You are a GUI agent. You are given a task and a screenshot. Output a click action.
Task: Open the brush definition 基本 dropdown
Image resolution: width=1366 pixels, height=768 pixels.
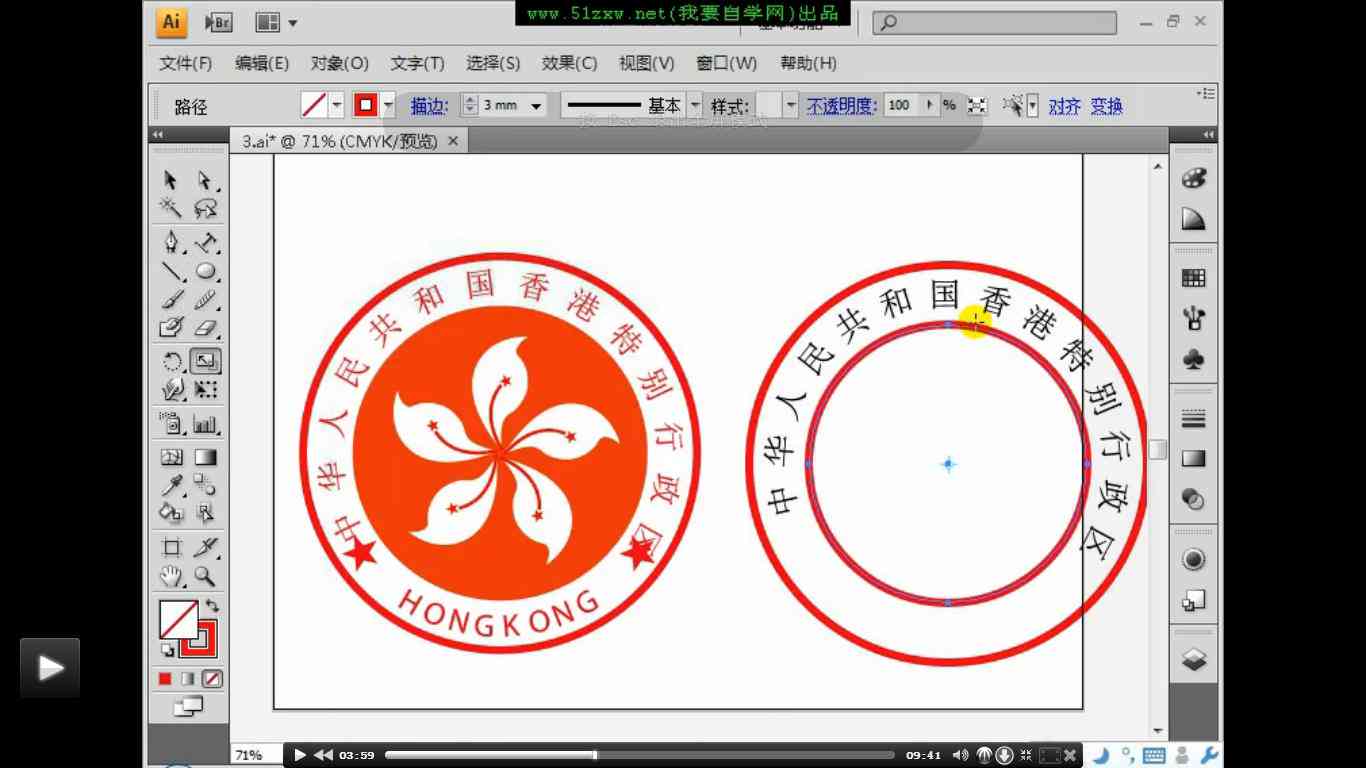(694, 105)
